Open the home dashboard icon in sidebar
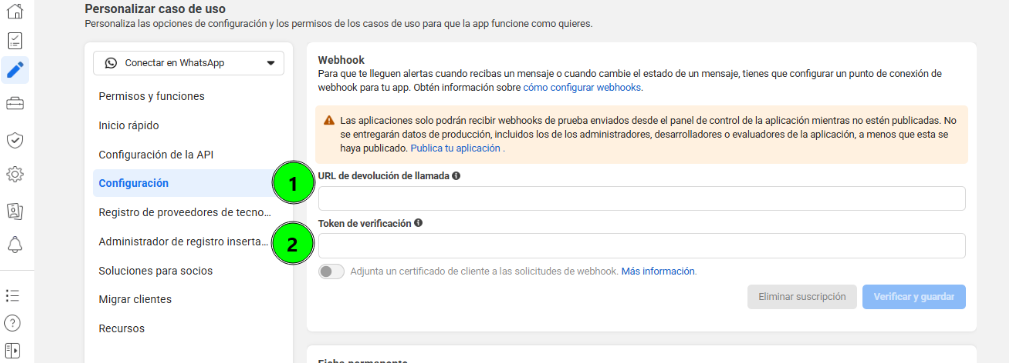The width and height of the screenshot is (1009, 363). (15, 11)
